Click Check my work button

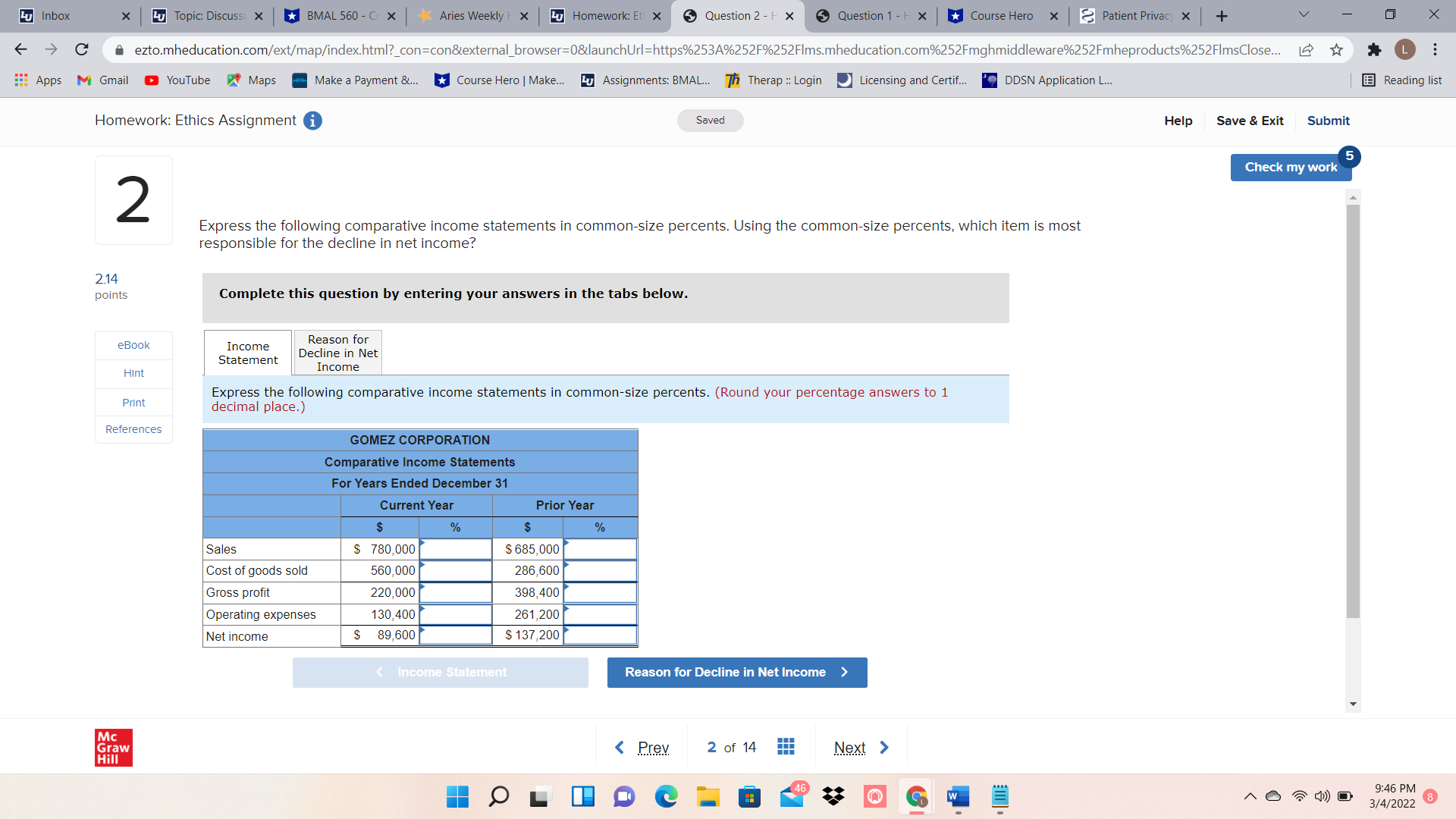(x=1290, y=168)
